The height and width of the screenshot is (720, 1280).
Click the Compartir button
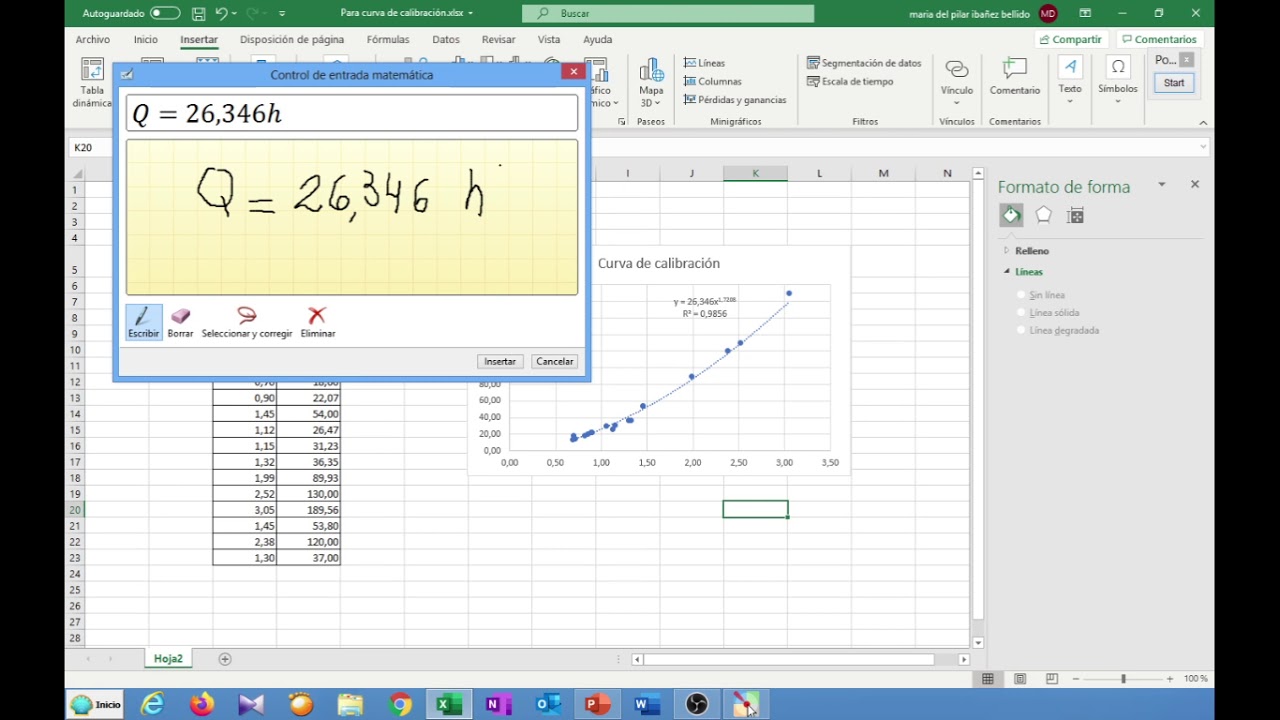[1071, 39]
